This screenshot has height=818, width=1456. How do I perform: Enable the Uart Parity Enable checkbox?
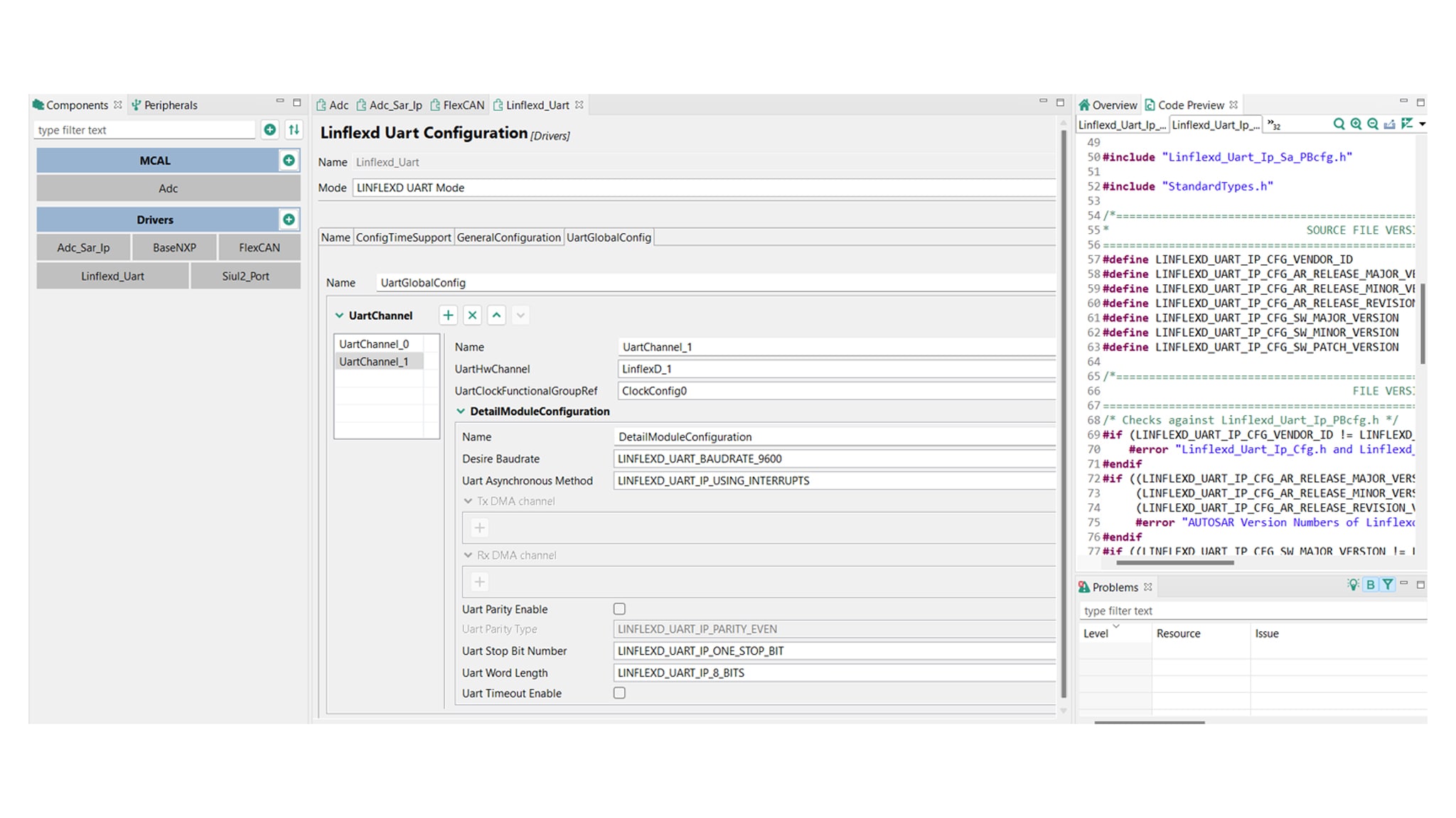(619, 609)
